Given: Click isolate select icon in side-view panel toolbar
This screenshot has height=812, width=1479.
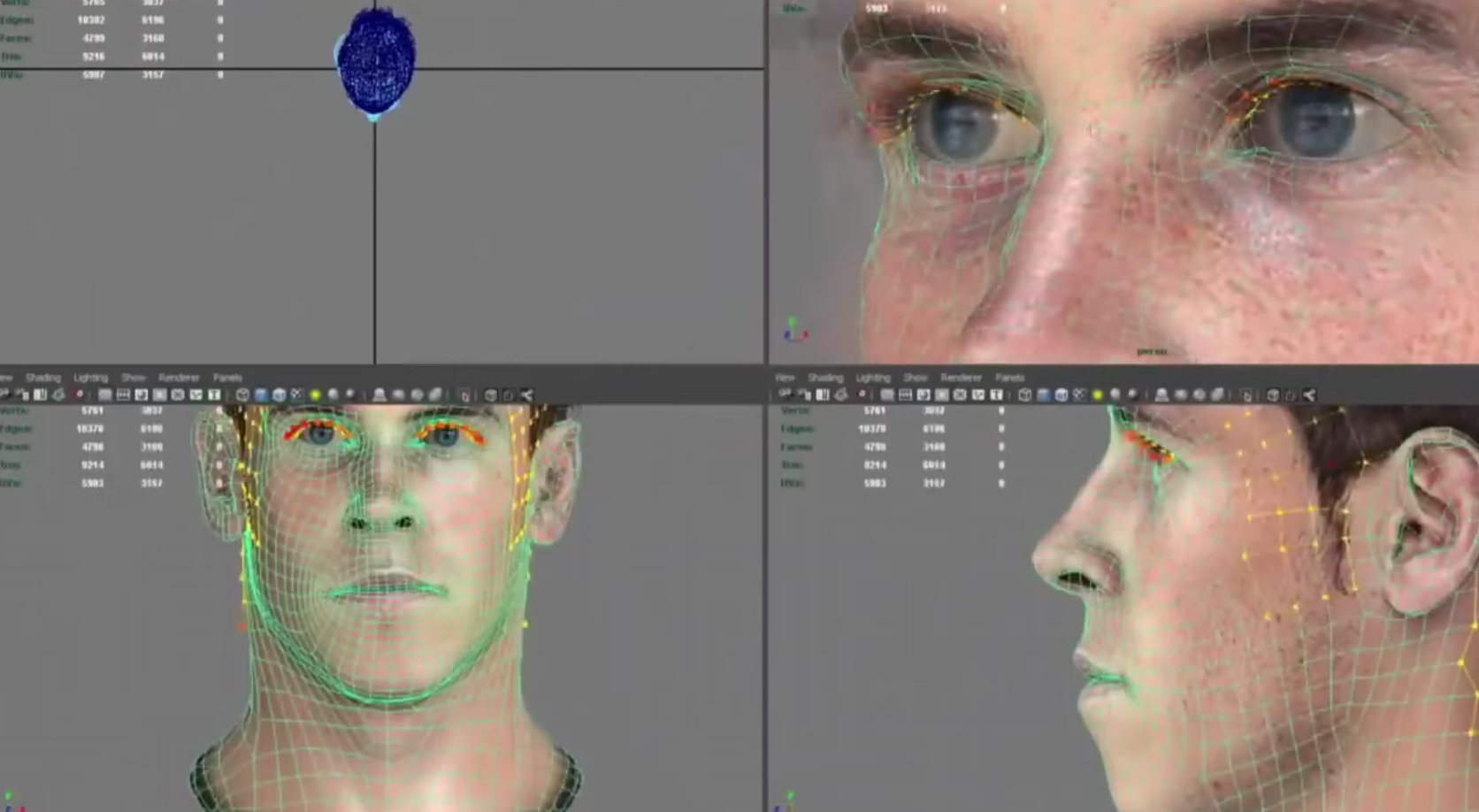Looking at the screenshot, I should tap(1246, 395).
